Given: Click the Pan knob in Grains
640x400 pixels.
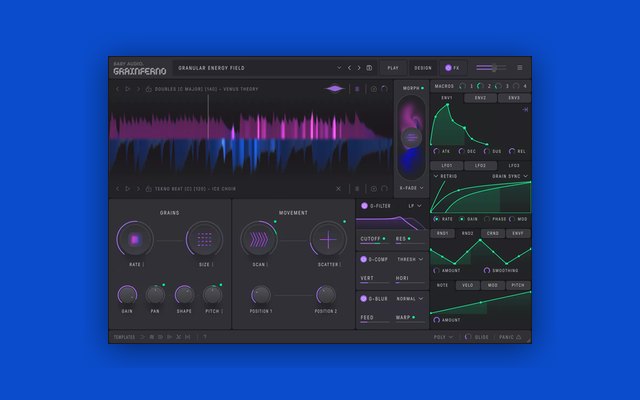Looking at the screenshot, I should 155,295.
